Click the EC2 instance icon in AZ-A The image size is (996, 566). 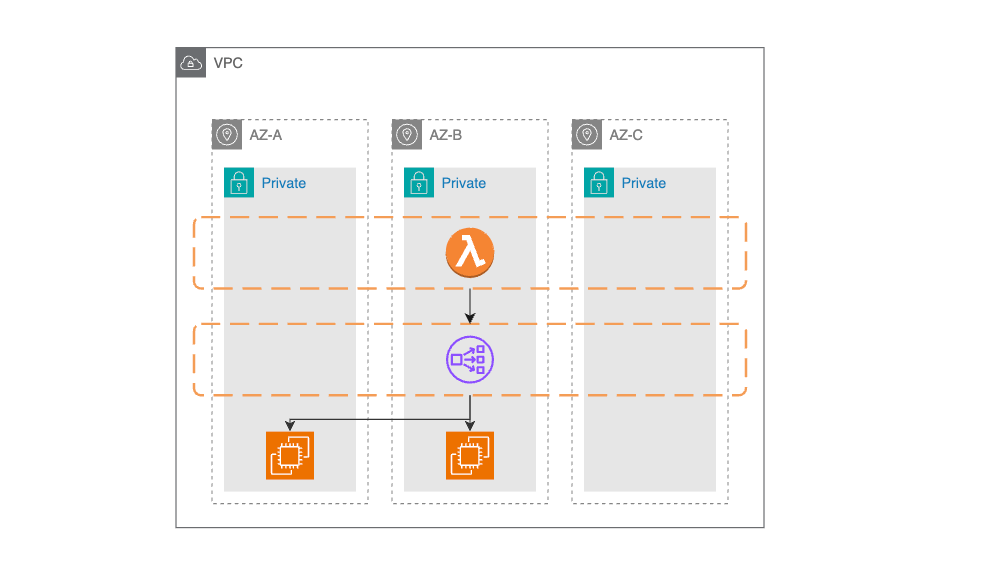tap(290, 455)
